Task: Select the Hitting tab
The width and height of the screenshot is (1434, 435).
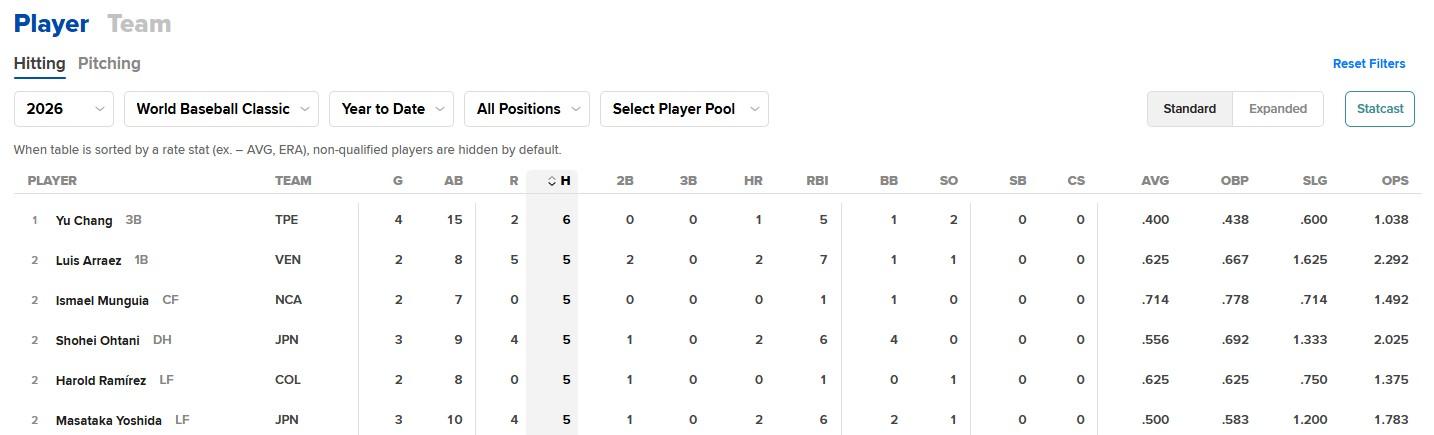Action: point(40,63)
